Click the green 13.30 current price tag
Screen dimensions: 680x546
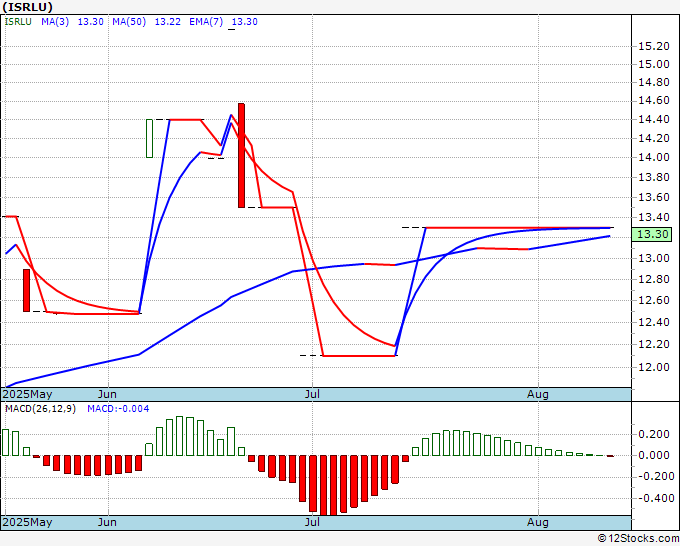click(x=652, y=234)
